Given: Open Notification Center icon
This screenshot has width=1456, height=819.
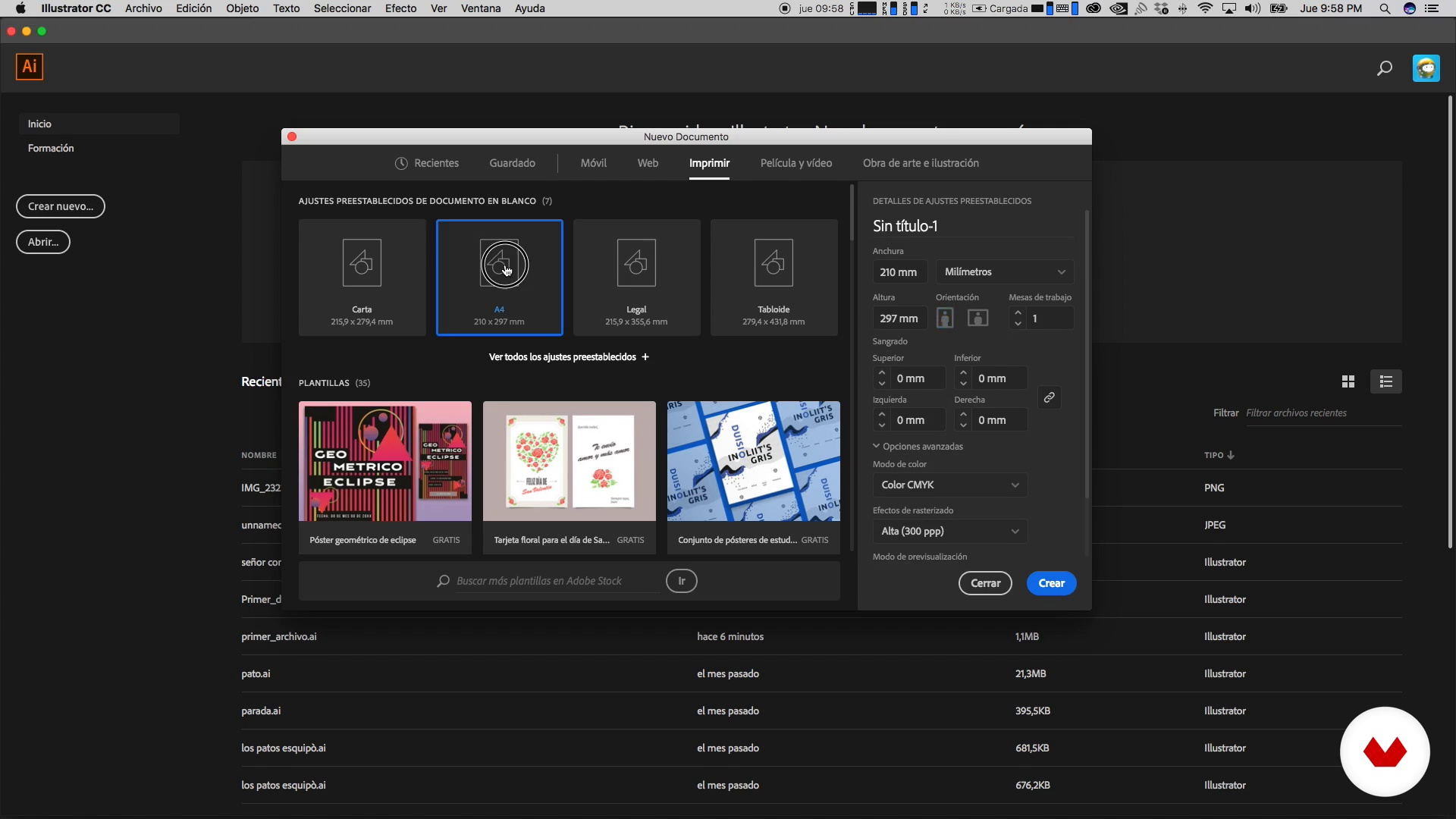Looking at the screenshot, I should 1432,8.
